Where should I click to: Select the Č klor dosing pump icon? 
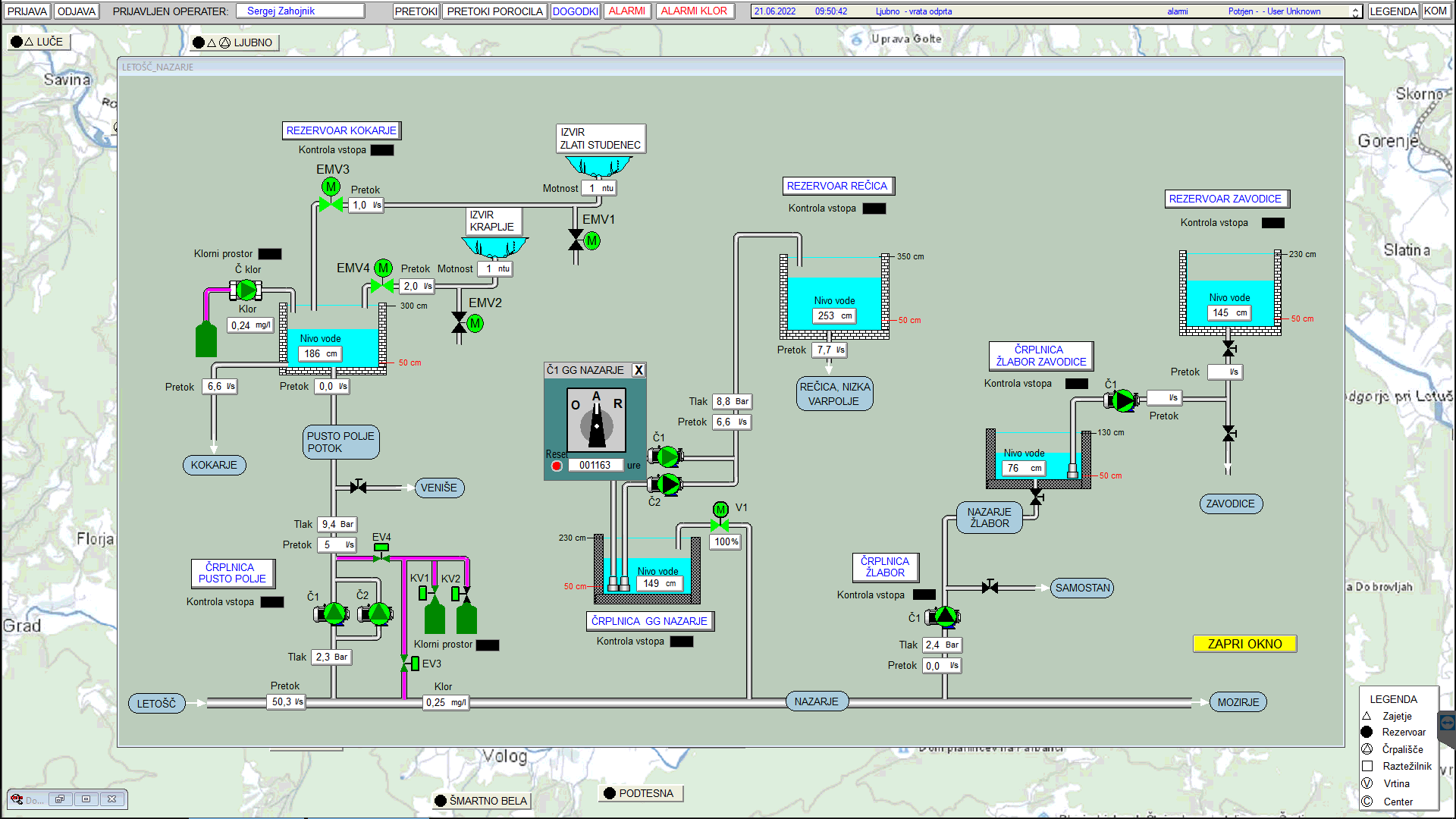(246, 290)
